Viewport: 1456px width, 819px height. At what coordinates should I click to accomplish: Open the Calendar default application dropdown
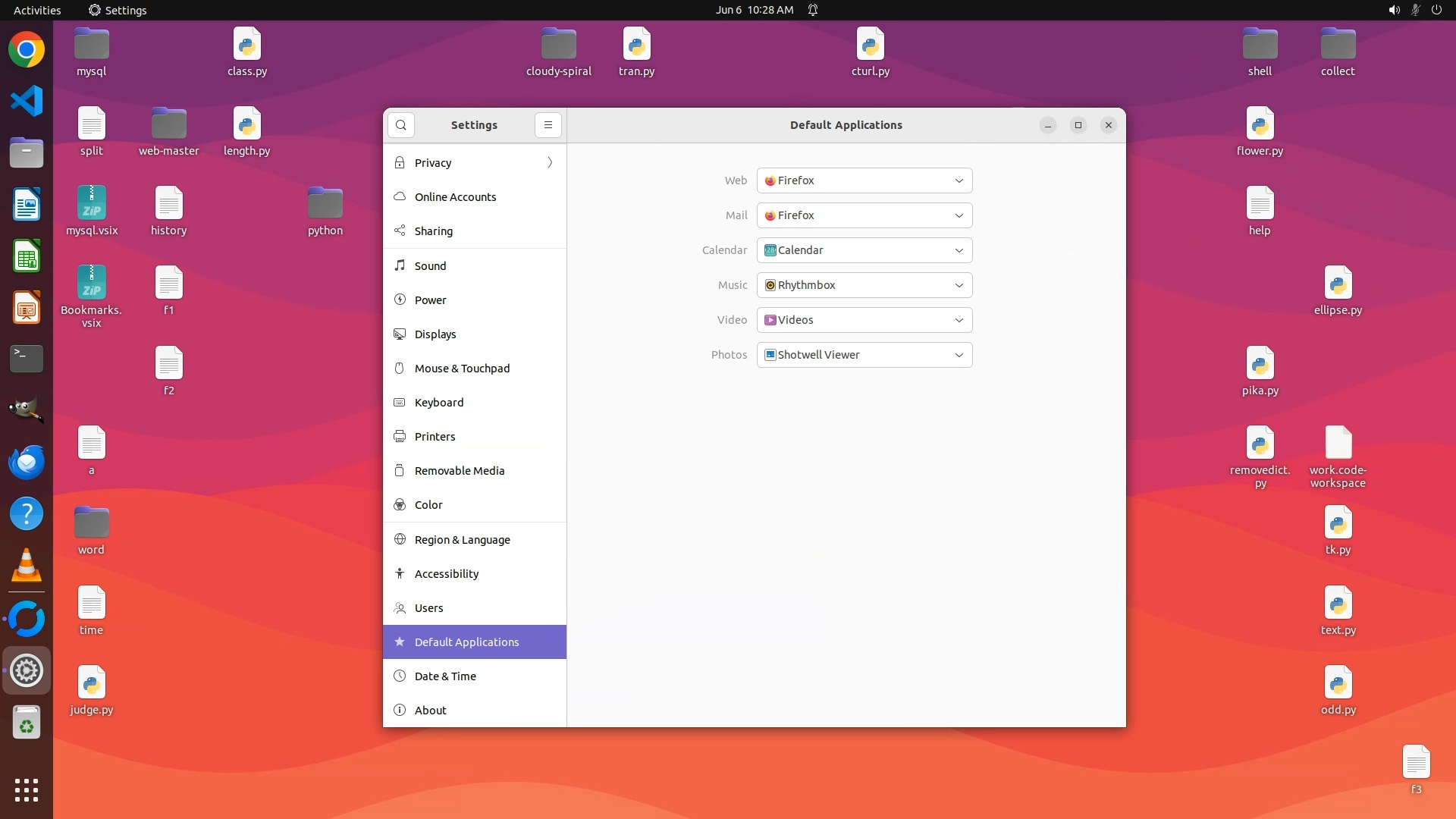[864, 250]
